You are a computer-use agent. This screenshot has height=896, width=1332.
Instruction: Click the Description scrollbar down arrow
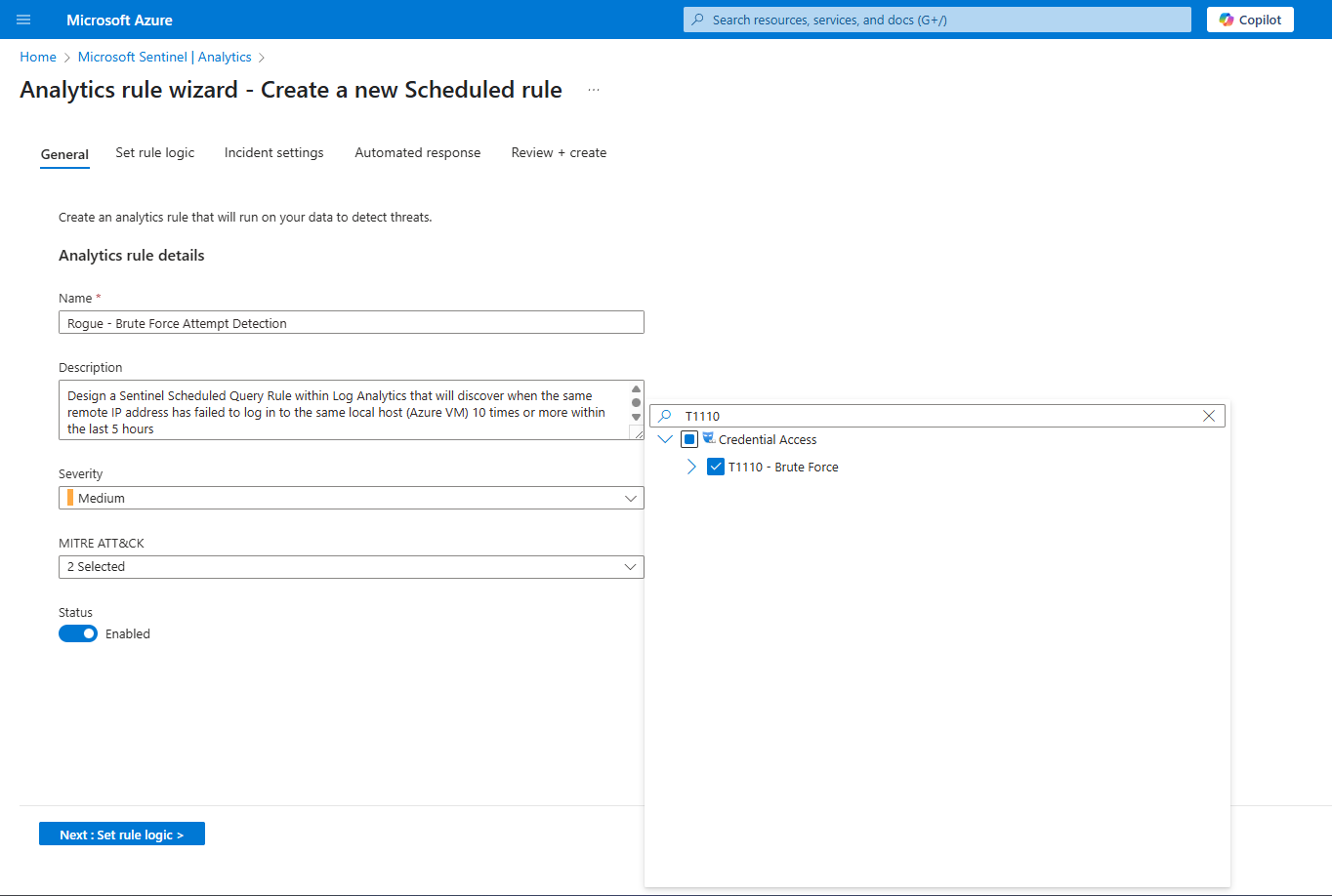pos(637,417)
